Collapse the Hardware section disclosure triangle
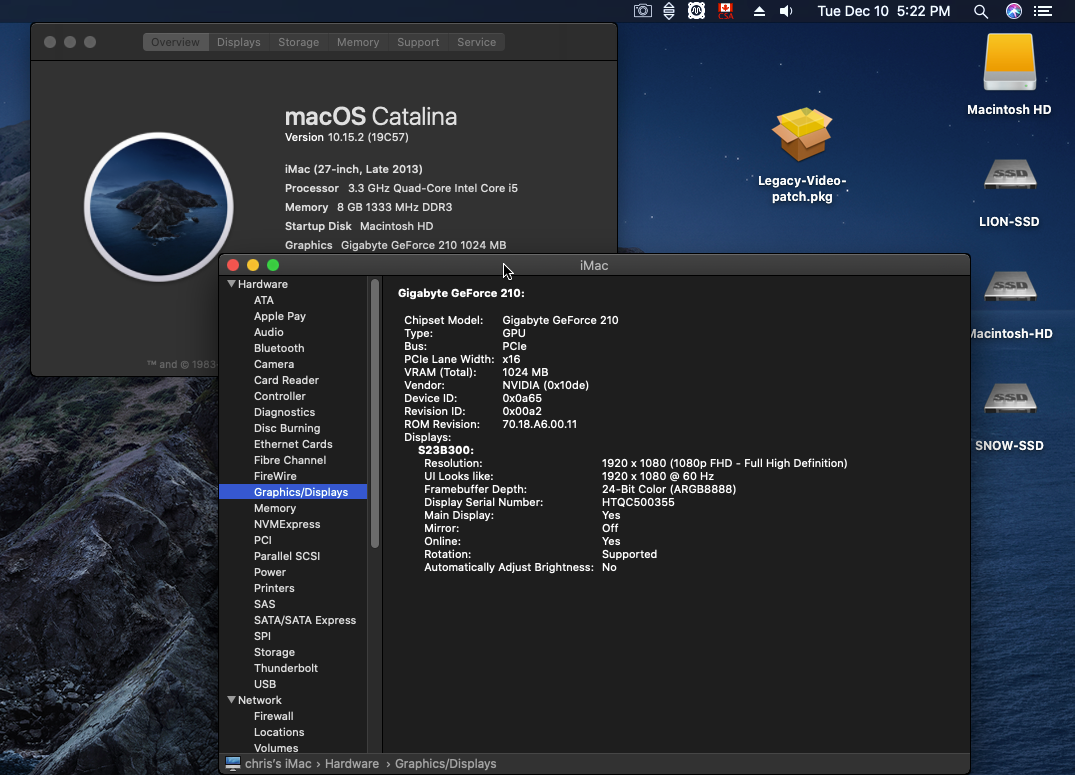This screenshot has width=1075, height=775. tap(231, 284)
